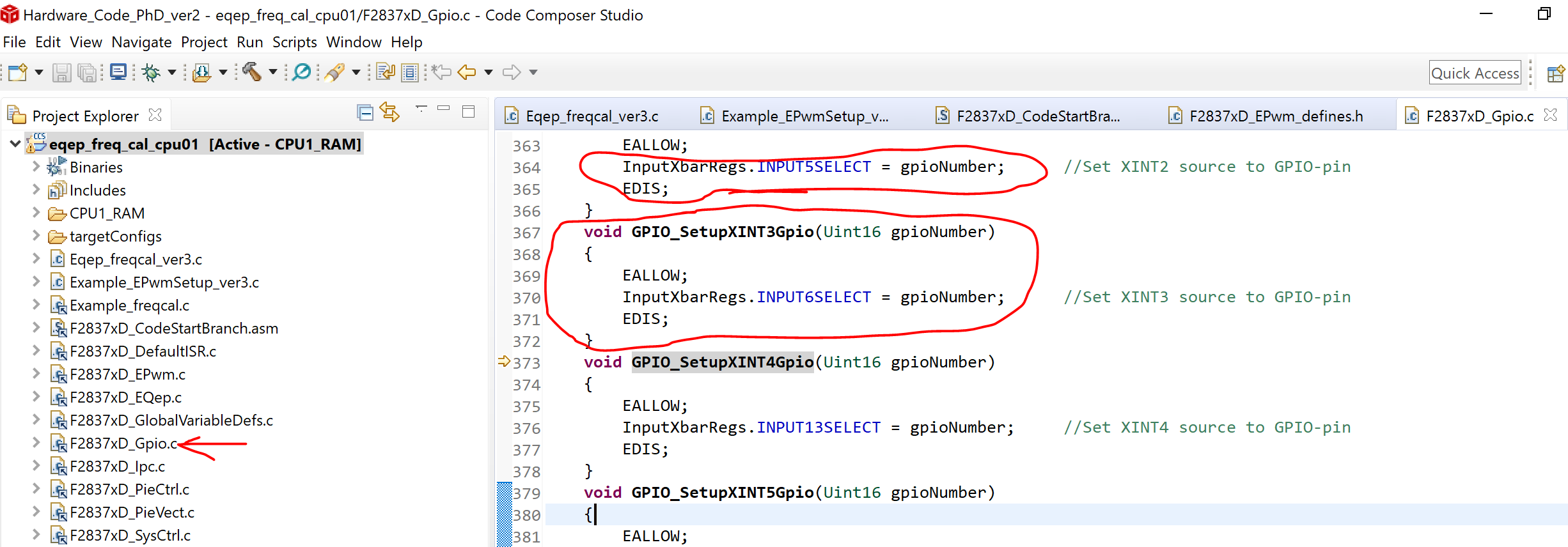The height and width of the screenshot is (547, 1568).
Task: Select F2837xD_Gpio.c in the project tree
Action: [123, 443]
